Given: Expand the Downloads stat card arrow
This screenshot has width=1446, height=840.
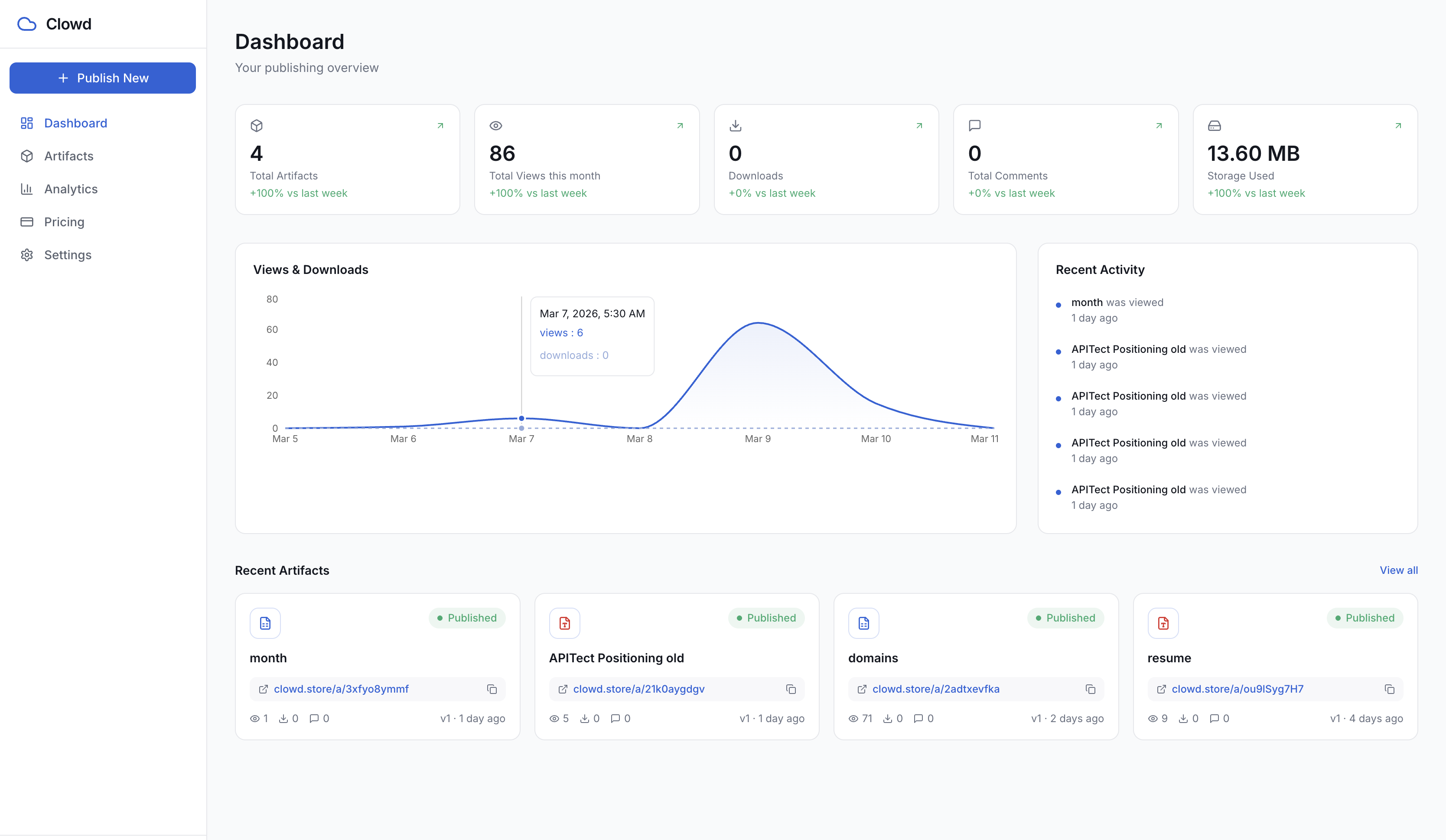Looking at the screenshot, I should pyautogui.click(x=918, y=125).
